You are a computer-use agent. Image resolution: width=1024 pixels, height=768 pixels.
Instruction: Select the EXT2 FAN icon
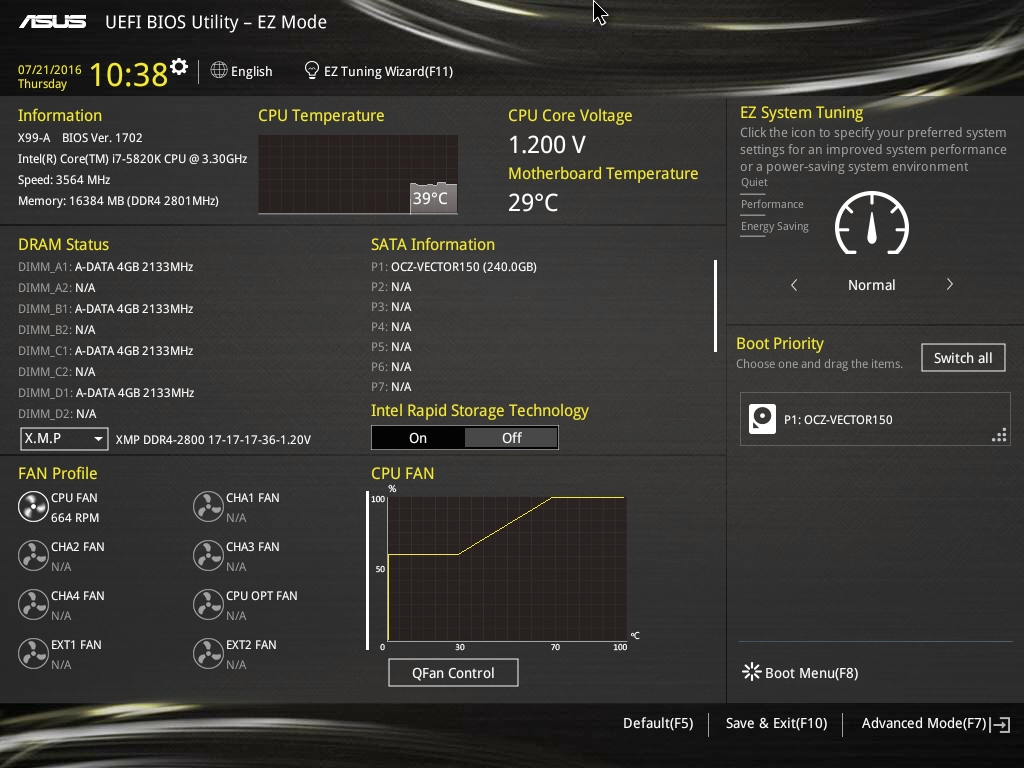tap(208, 654)
